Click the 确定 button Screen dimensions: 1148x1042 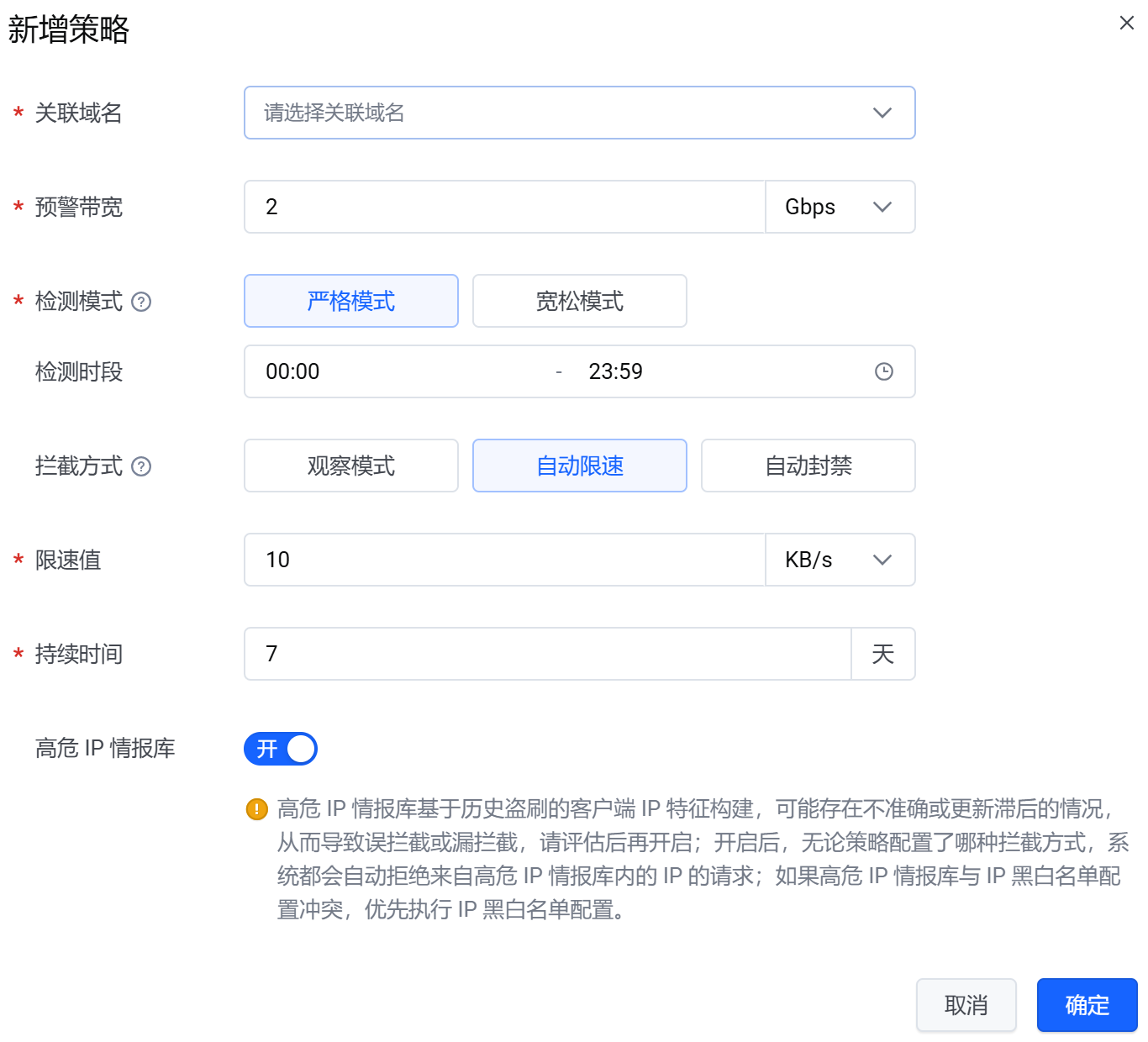(1087, 1005)
